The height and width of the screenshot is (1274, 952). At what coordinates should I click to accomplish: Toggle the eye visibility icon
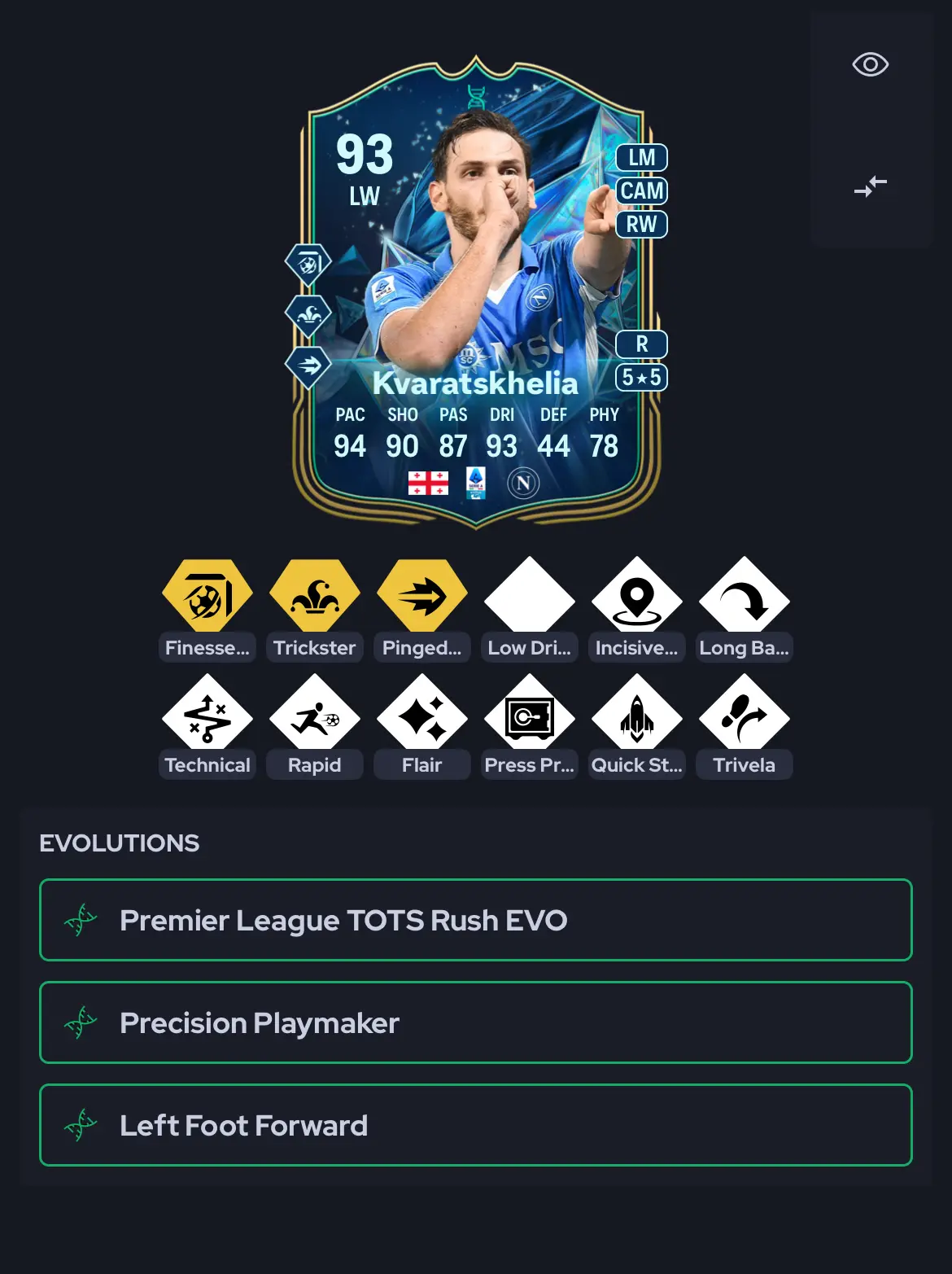tap(870, 64)
